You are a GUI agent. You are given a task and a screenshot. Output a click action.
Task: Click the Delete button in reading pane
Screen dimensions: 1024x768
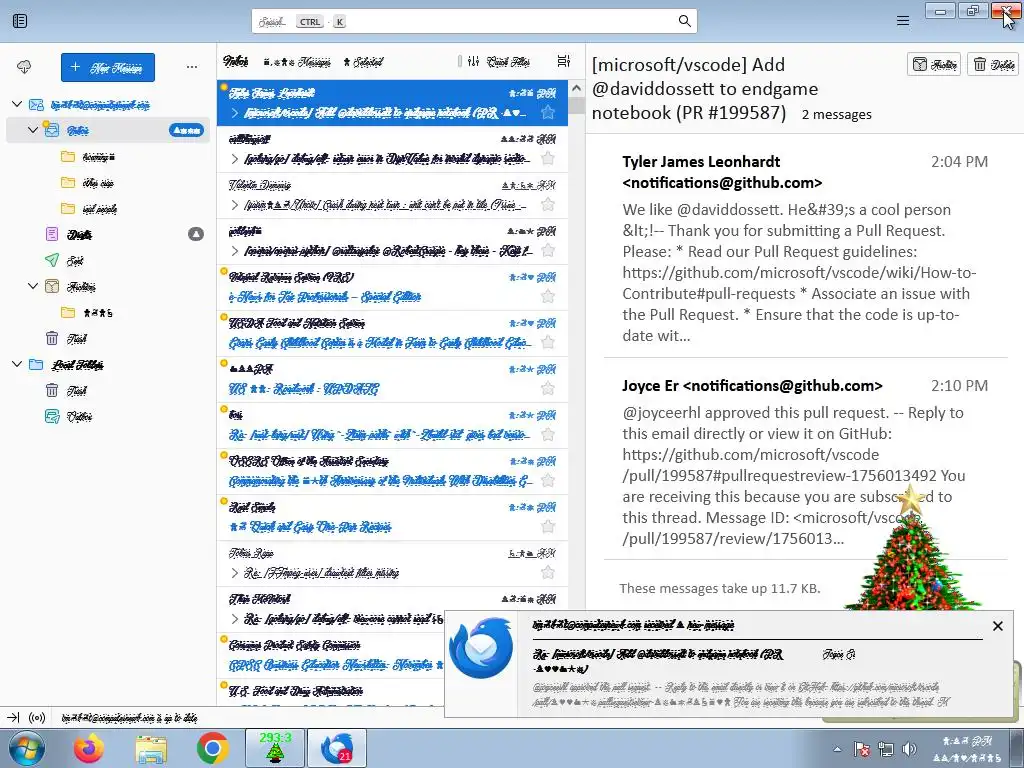pyautogui.click(x=993, y=64)
